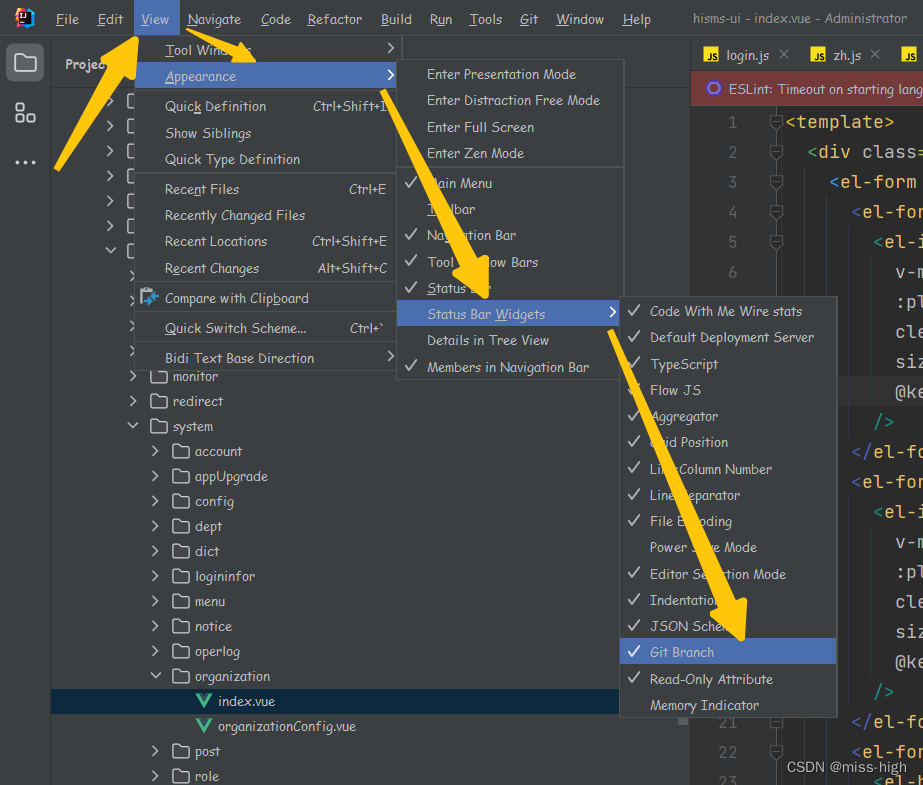Choose Enter Zen Mode
This screenshot has height=785, width=923.
[x=510, y=153]
